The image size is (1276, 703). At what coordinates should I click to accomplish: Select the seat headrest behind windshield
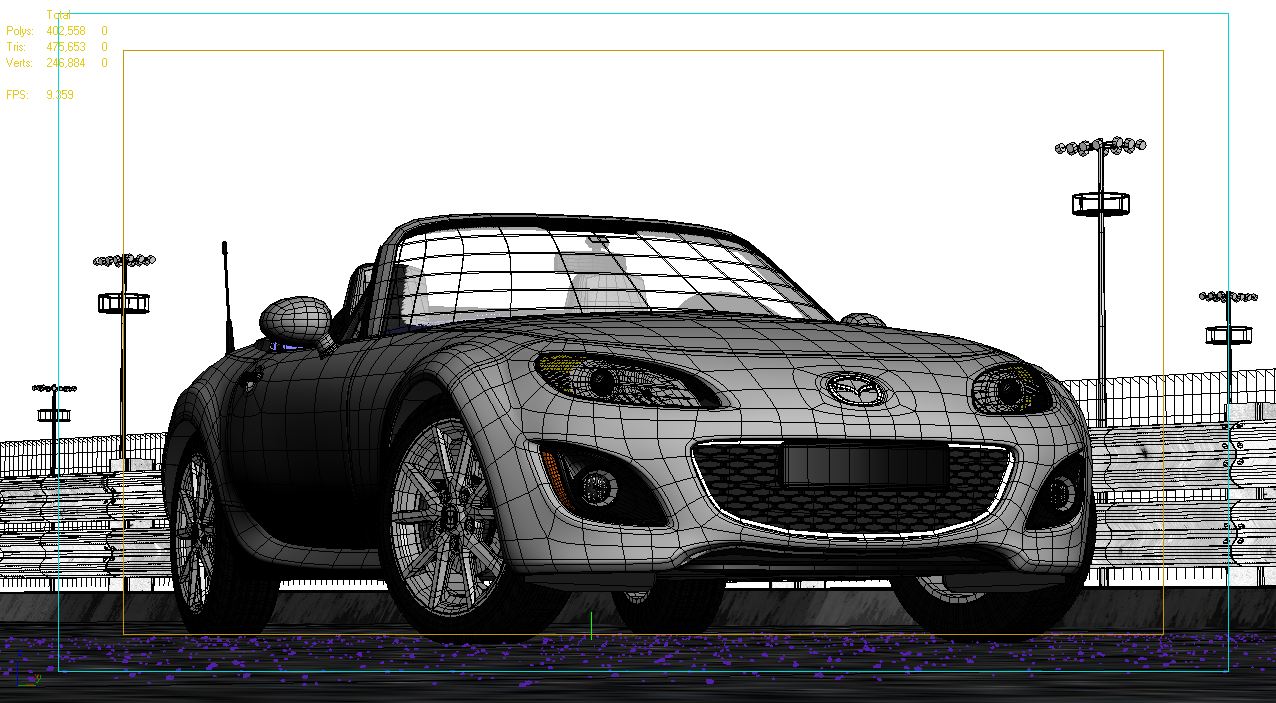pos(590,262)
